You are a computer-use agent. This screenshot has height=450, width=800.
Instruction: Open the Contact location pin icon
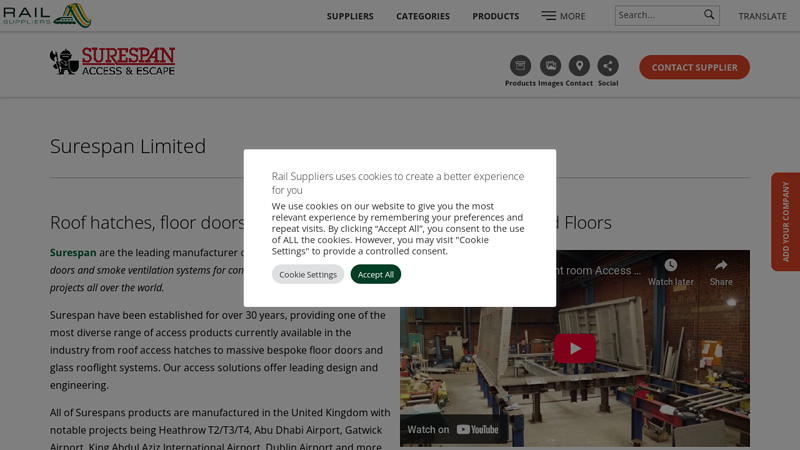[579, 66]
